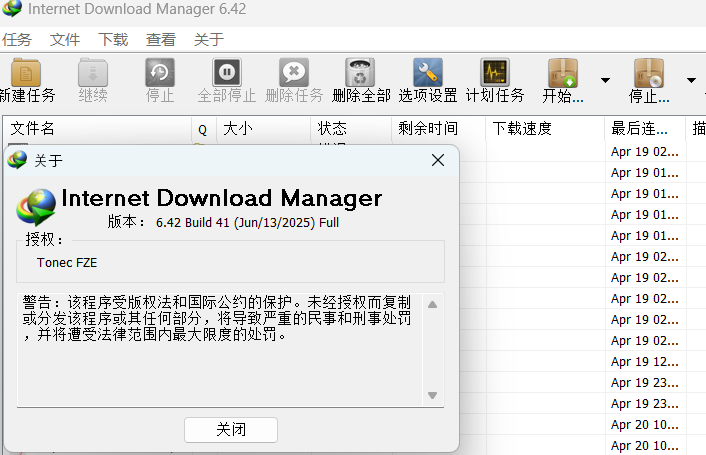Expand the dropdown arrow next to 开始...

click(606, 81)
